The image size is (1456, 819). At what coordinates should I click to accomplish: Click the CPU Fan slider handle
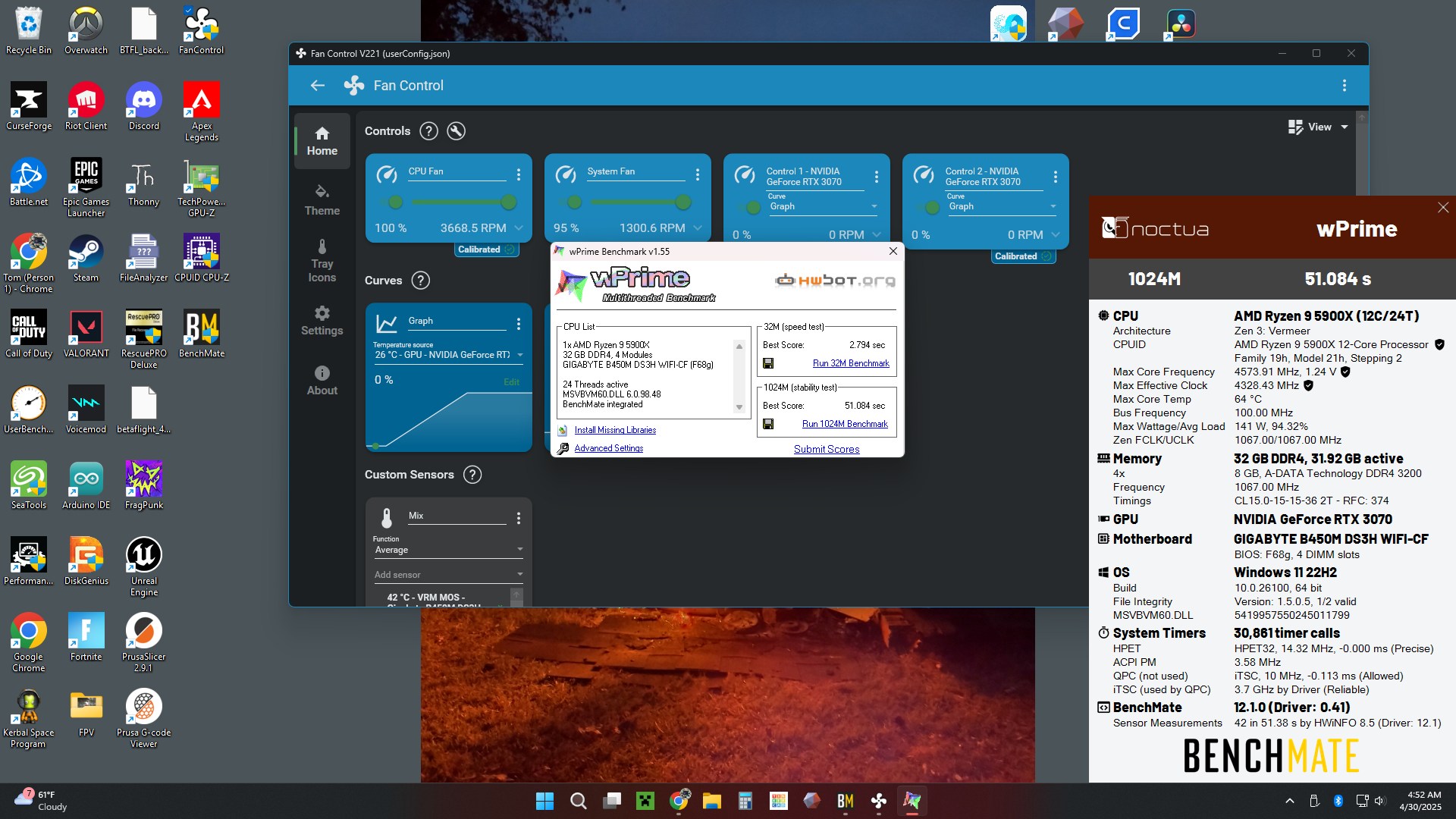pyautogui.click(x=509, y=202)
